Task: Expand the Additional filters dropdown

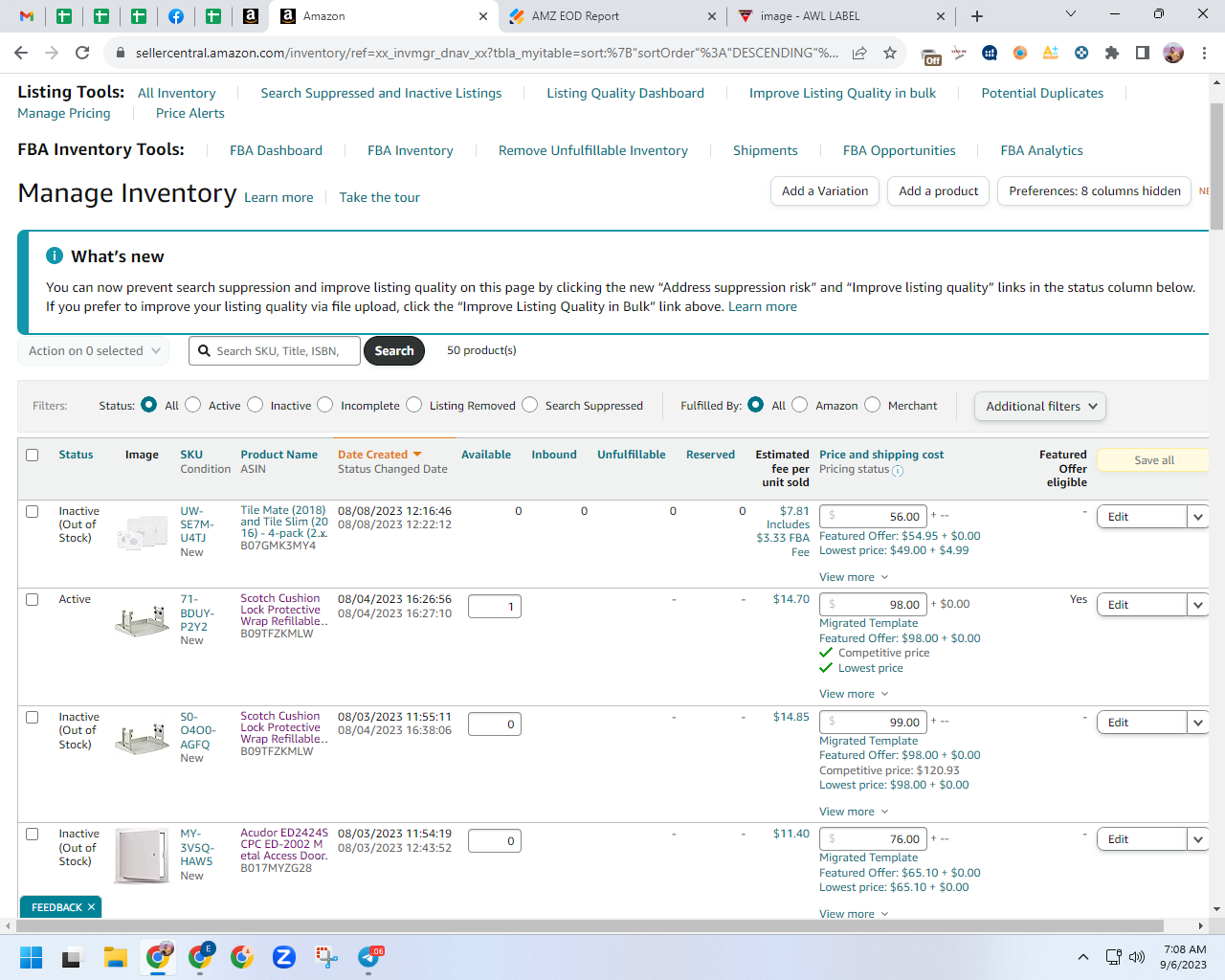Action: [1040, 406]
